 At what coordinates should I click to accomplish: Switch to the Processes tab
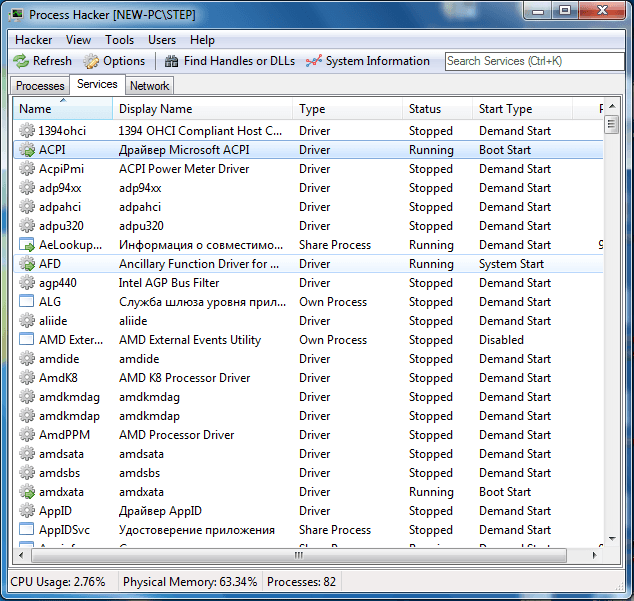(40, 86)
